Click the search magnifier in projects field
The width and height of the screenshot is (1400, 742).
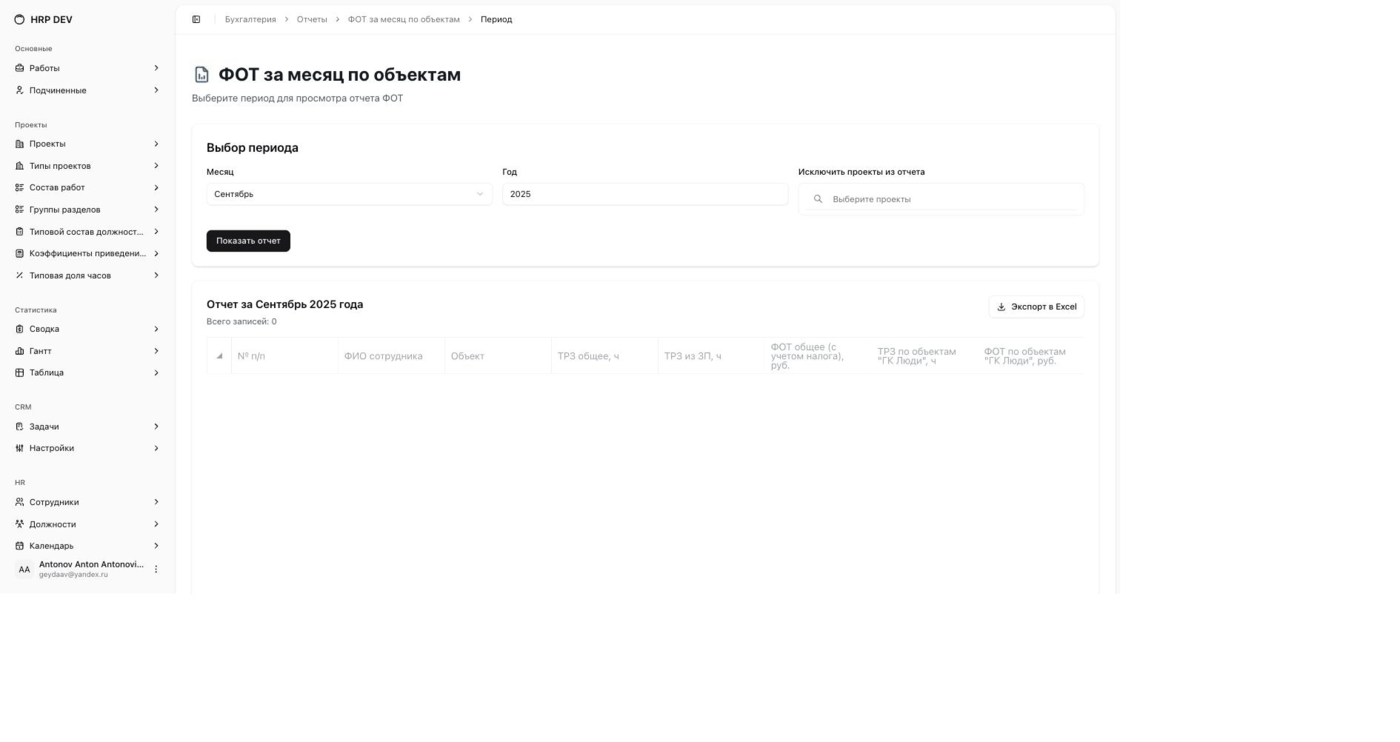[818, 199]
